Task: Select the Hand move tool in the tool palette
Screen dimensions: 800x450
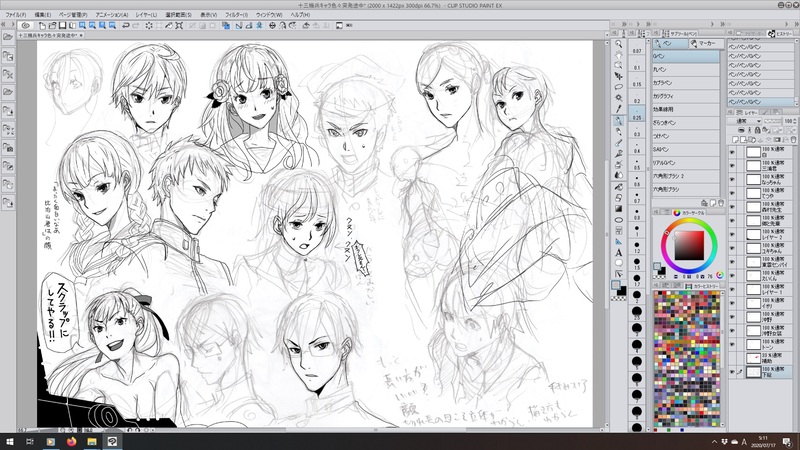Action: (x=618, y=55)
